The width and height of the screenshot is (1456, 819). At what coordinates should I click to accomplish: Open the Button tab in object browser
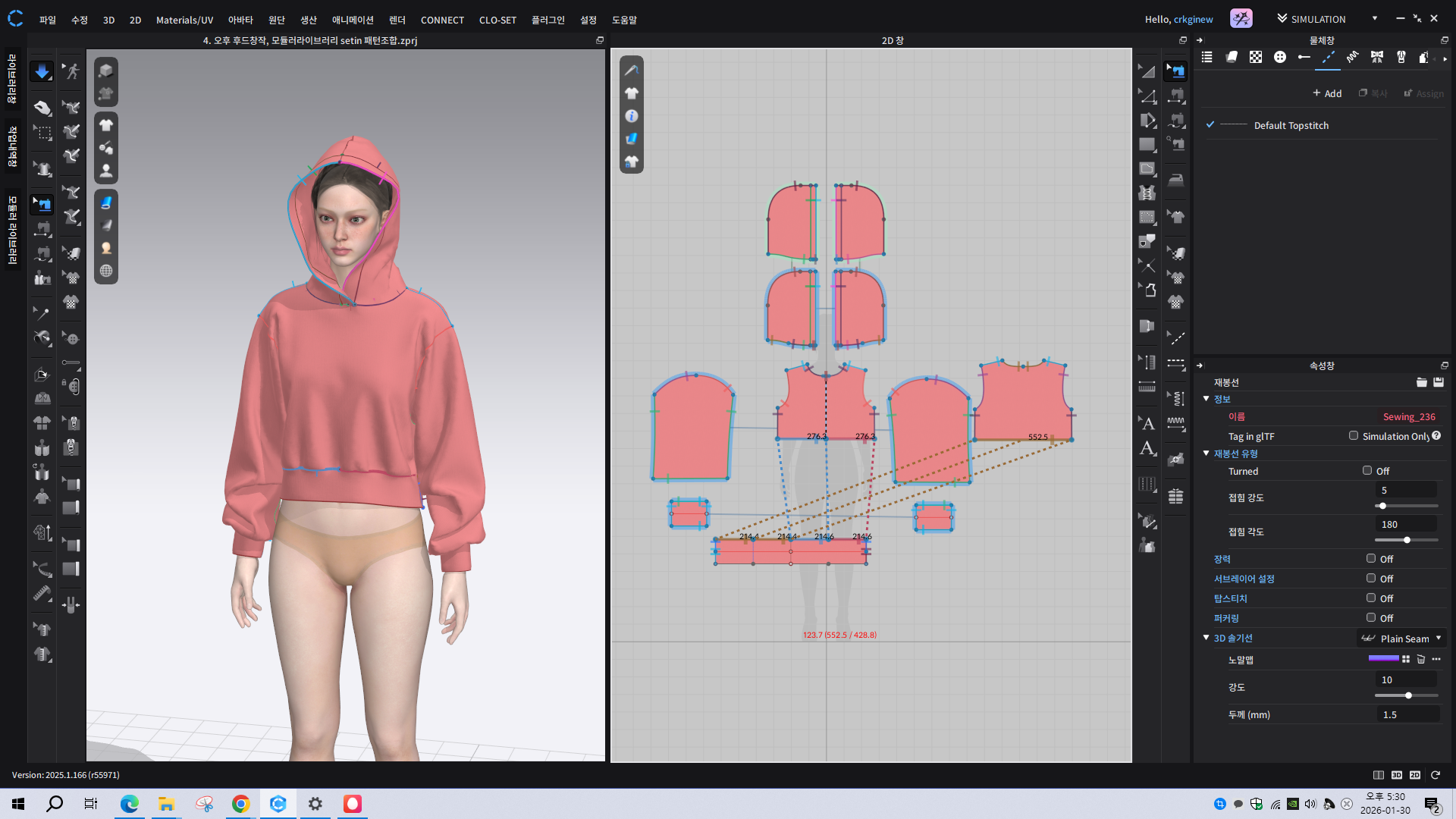[1280, 57]
